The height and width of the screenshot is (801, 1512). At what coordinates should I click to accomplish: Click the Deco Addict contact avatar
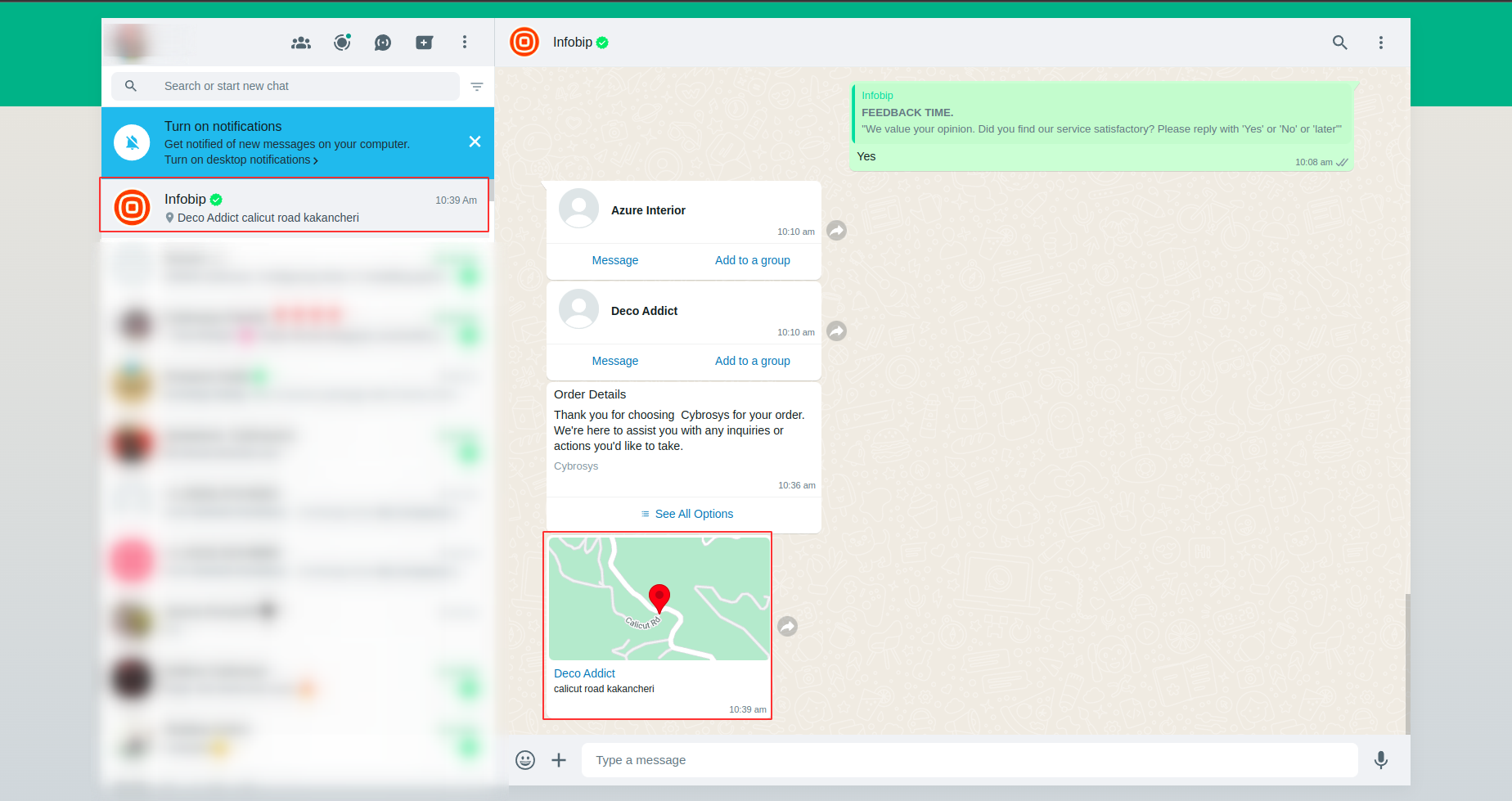click(x=578, y=309)
